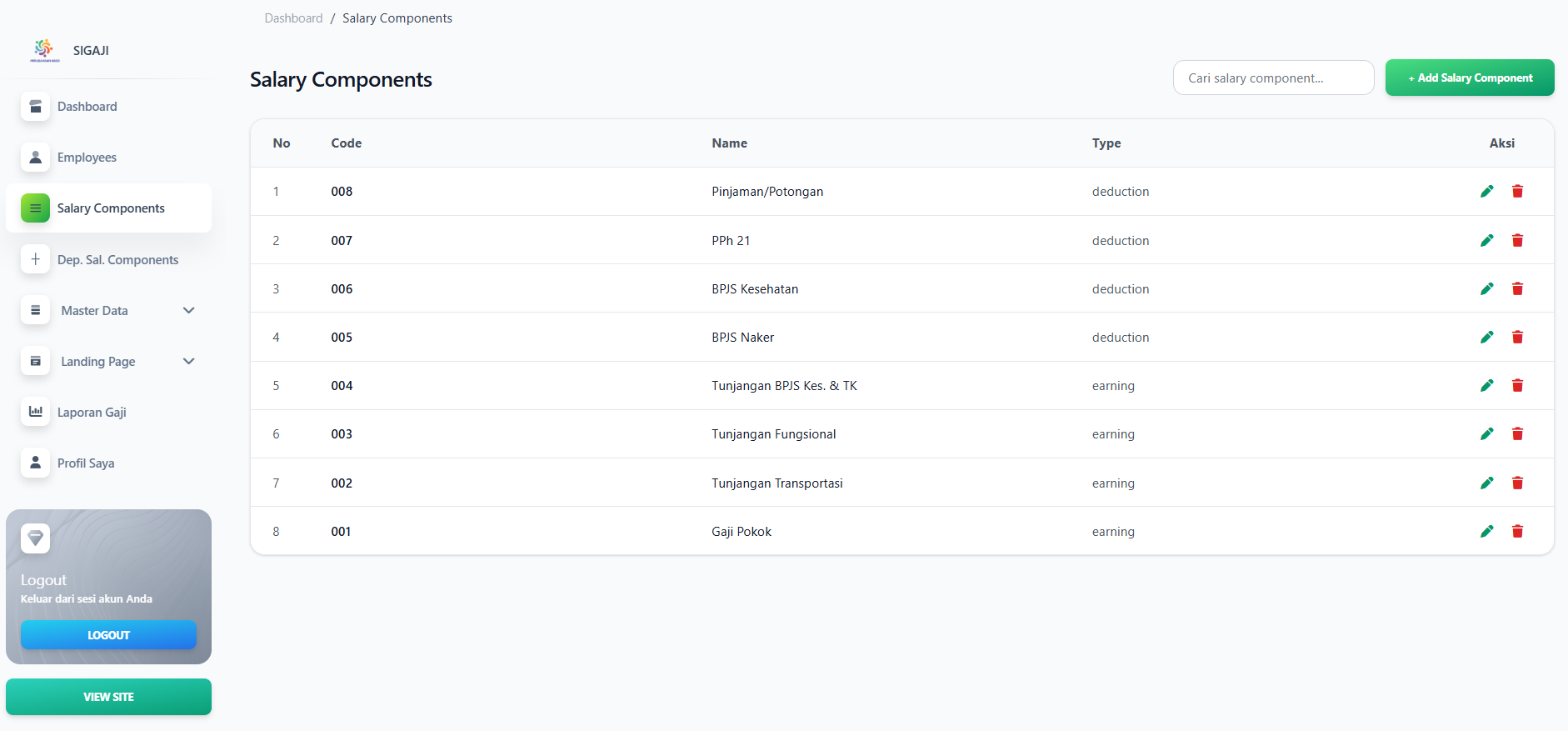Open Employees via the person icon
Viewport: 1568px width, 731px height.
[35, 158]
